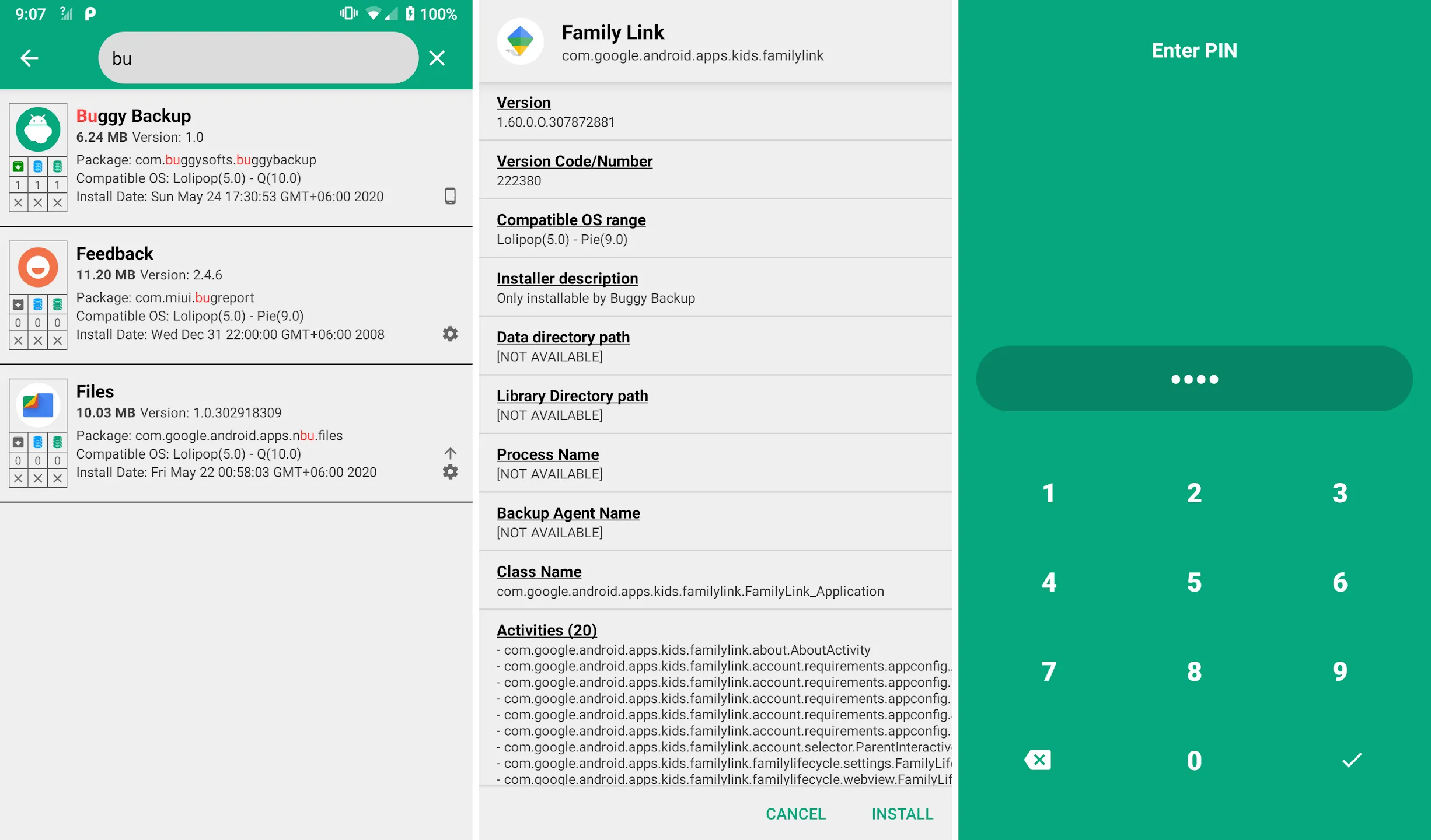Tap the vibrate mode icon in status bar

coord(349,13)
